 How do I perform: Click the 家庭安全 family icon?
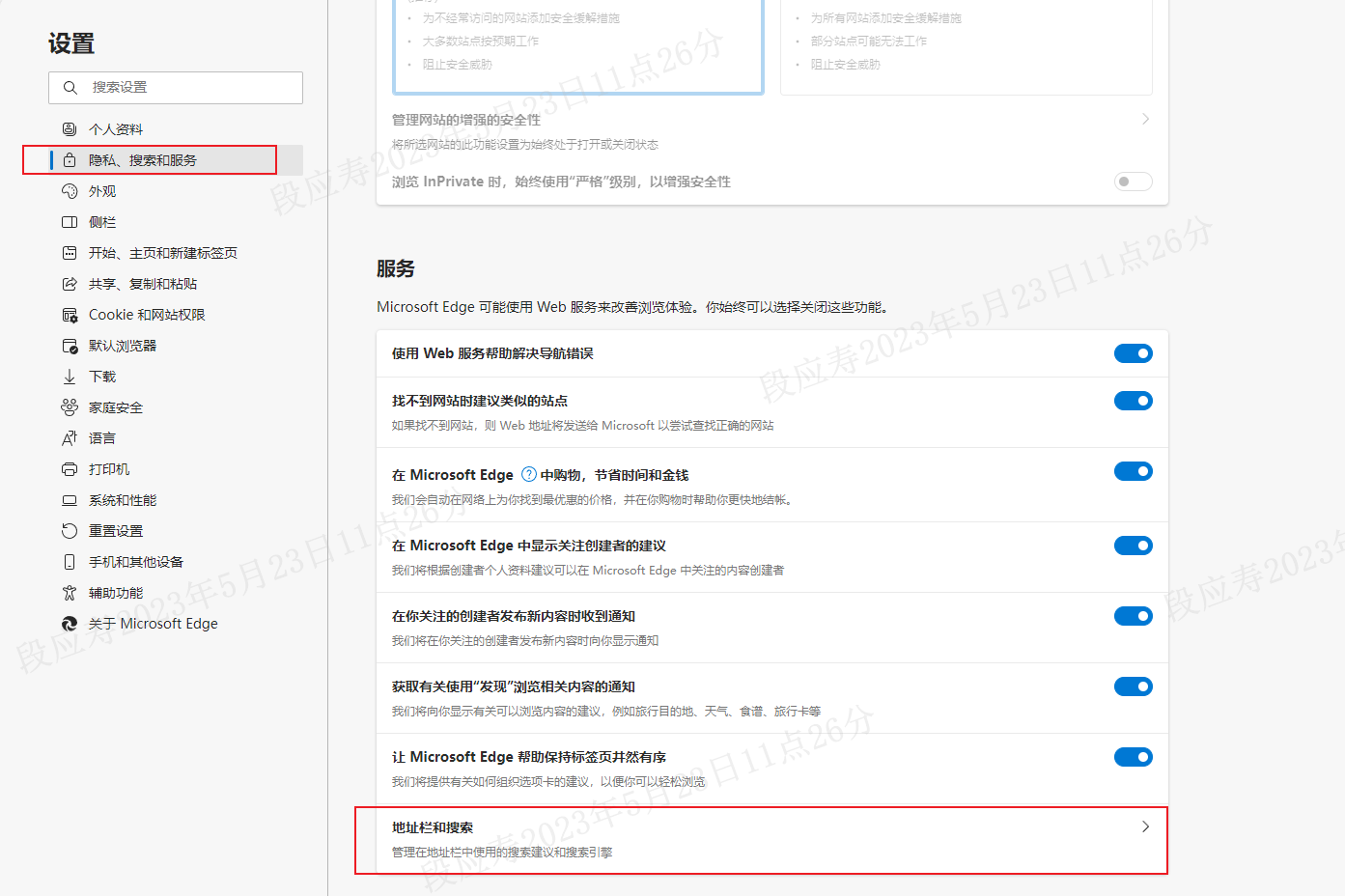(x=70, y=407)
